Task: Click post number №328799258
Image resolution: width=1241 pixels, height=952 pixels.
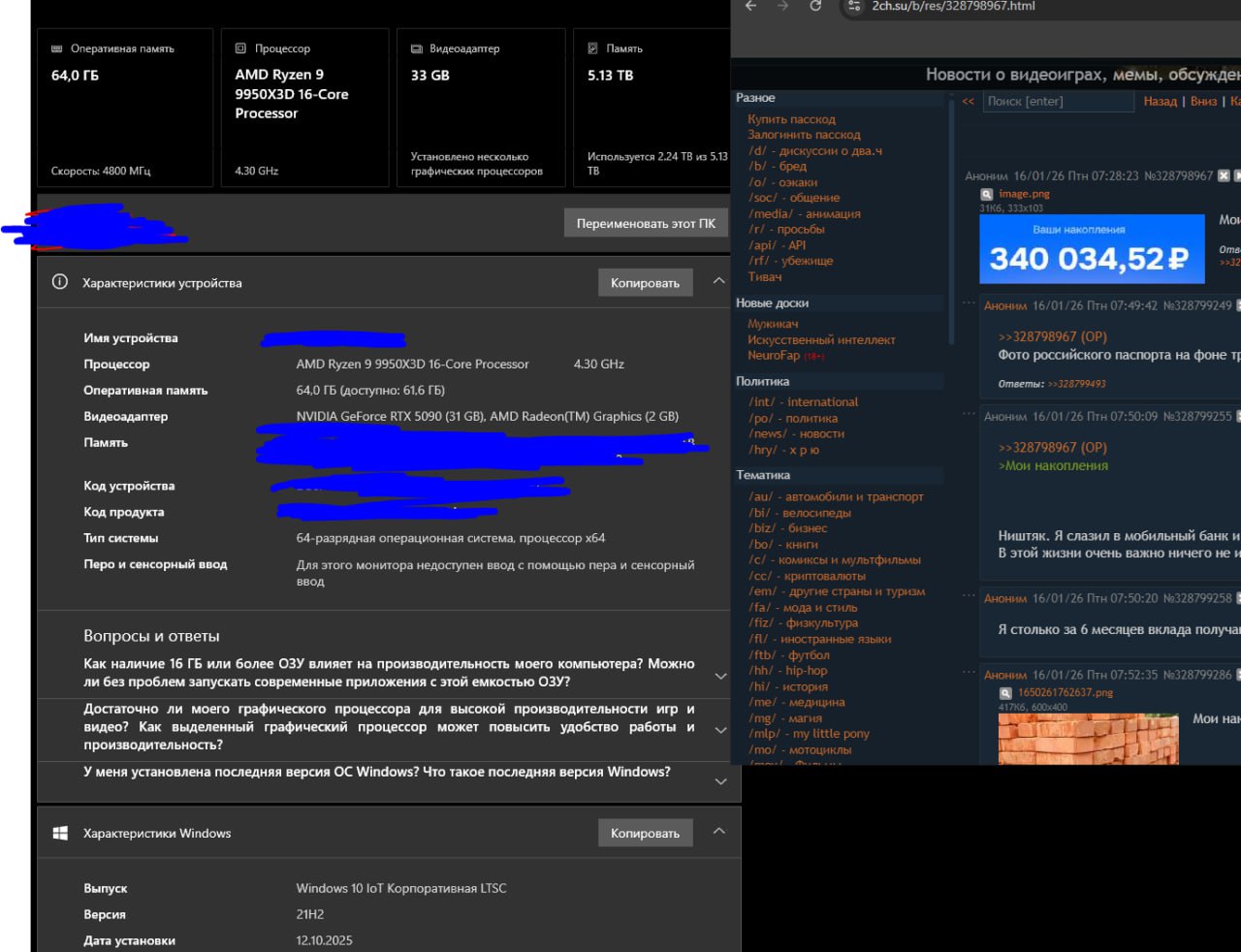Action: [1197, 598]
